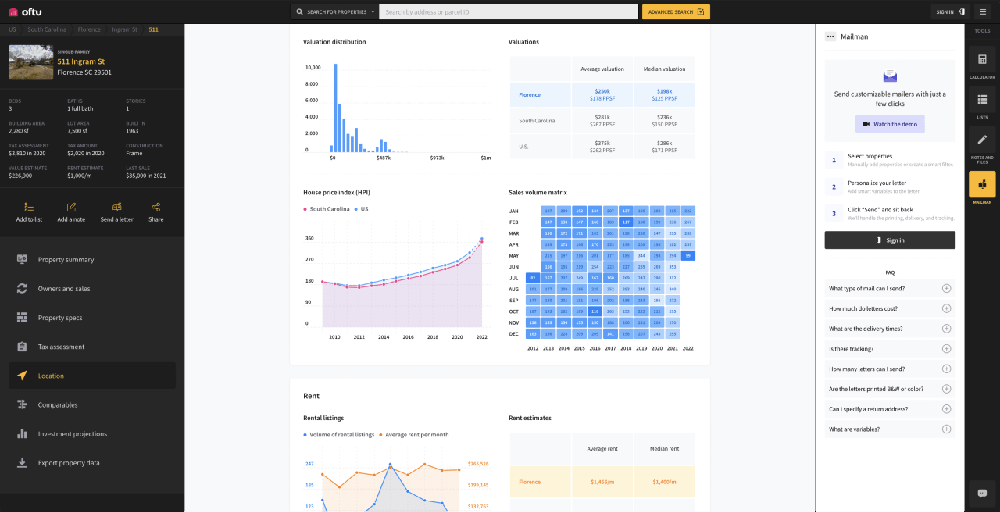Click the Property specs sidebar icon
The image size is (1000, 512).
22,318
